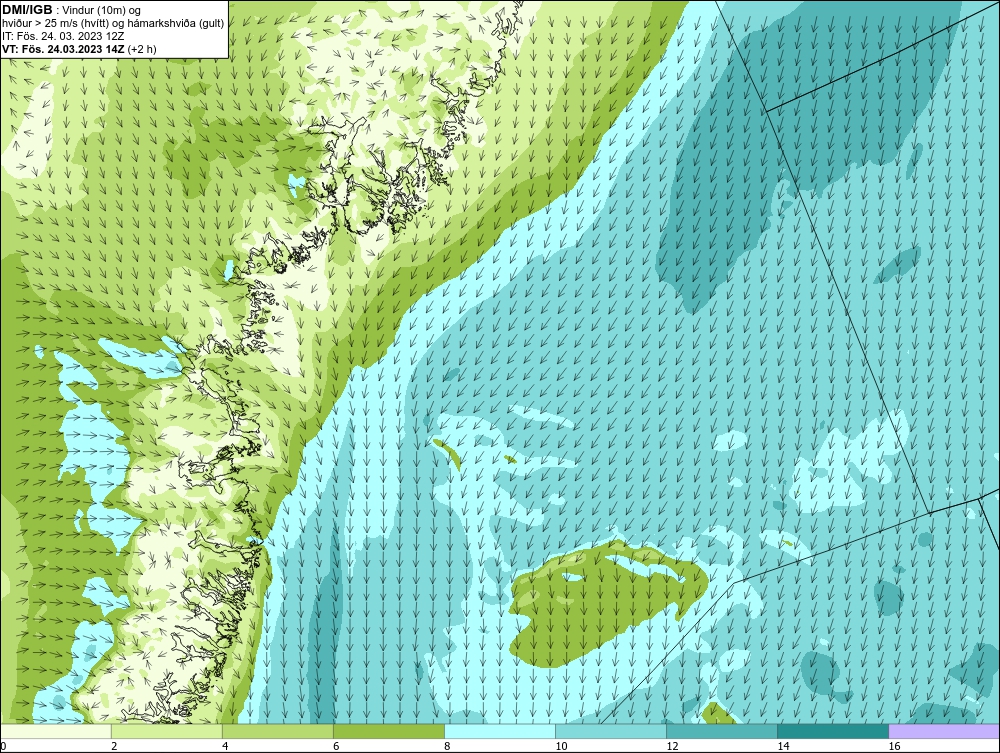This screenshot has width=1000, height=753.
Task: Click the '6' label on the scale
Action: pyautogui.click(x=336, y=746)
